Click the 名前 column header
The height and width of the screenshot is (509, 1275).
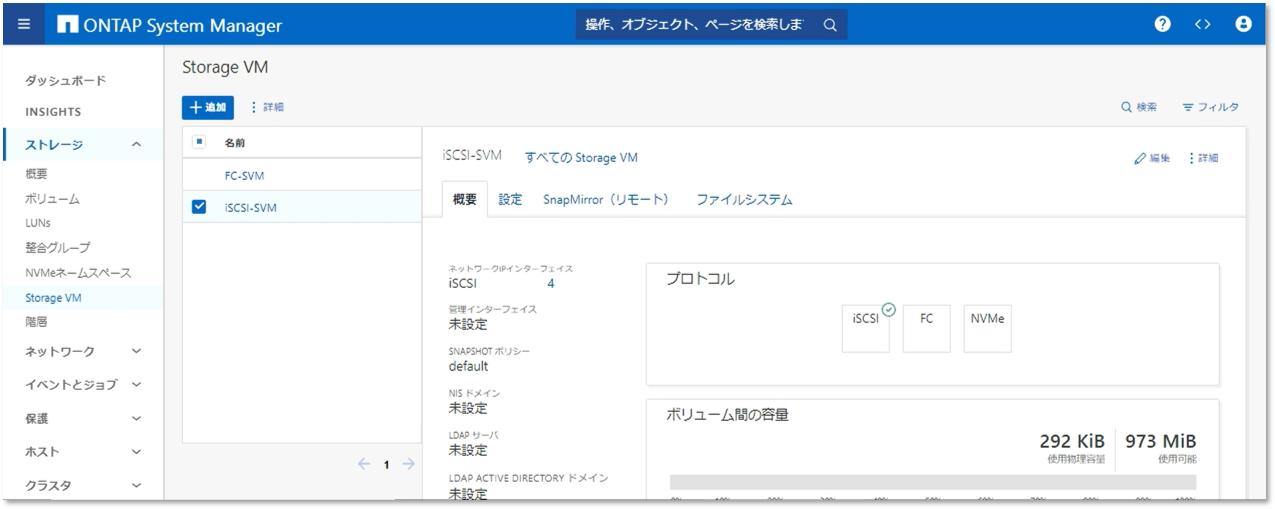[x=236, y=142]
